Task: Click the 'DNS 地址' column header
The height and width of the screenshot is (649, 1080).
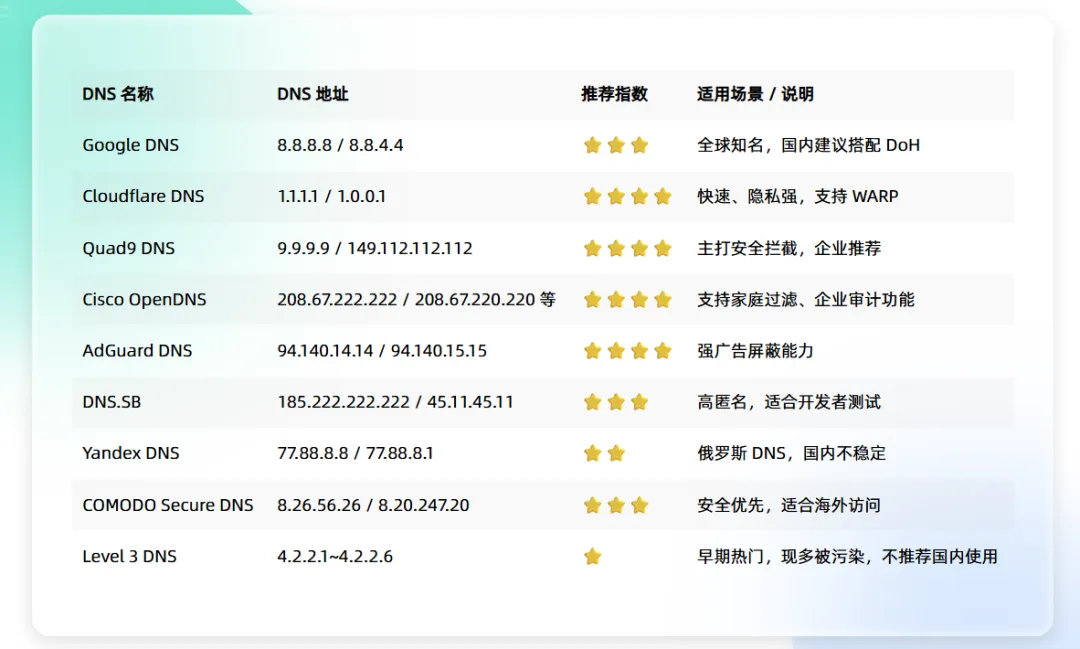Action: pyautogui.click(x=313, y=94)
